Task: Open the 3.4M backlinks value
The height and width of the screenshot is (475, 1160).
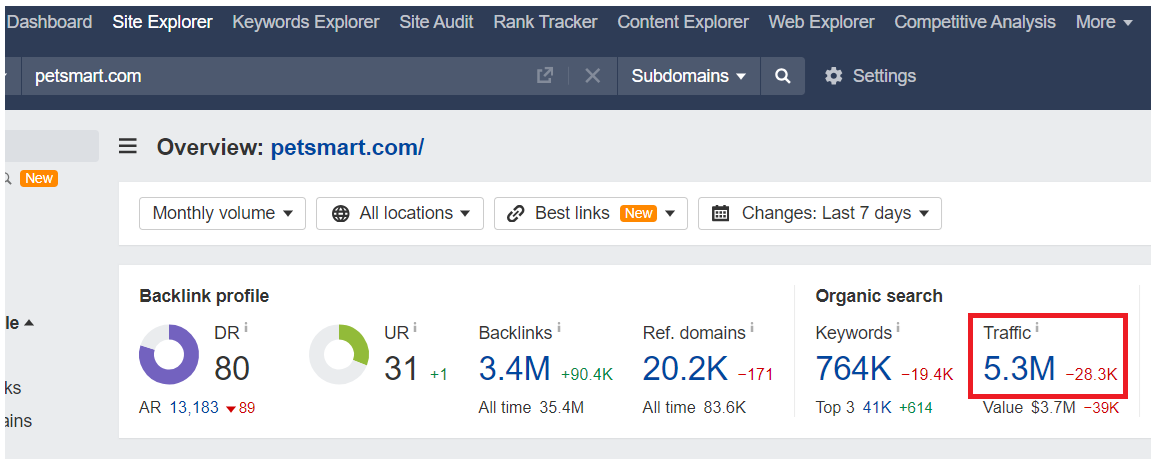Action: click(514, 368)
